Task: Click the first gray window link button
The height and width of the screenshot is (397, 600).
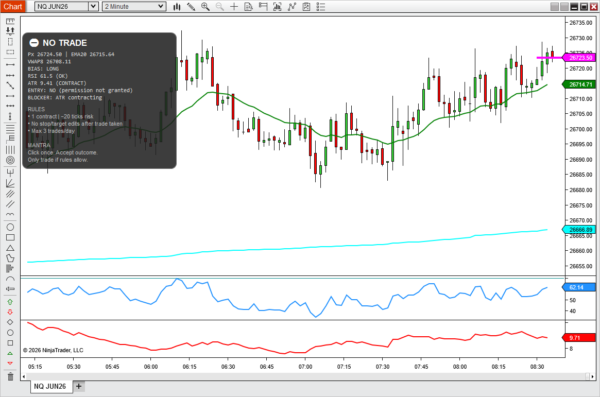Action: tap(554, 7)
